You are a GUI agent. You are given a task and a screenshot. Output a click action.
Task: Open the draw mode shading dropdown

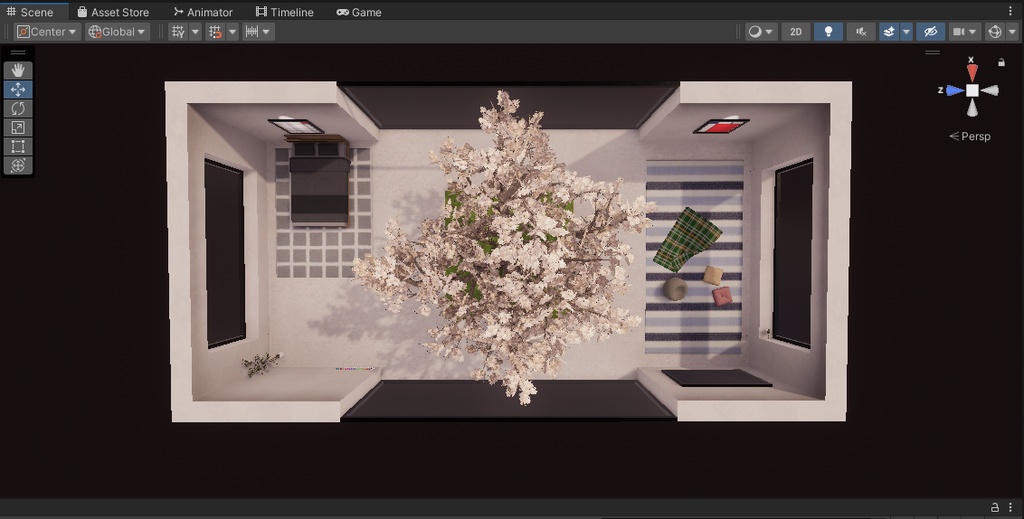coord(761,31)
